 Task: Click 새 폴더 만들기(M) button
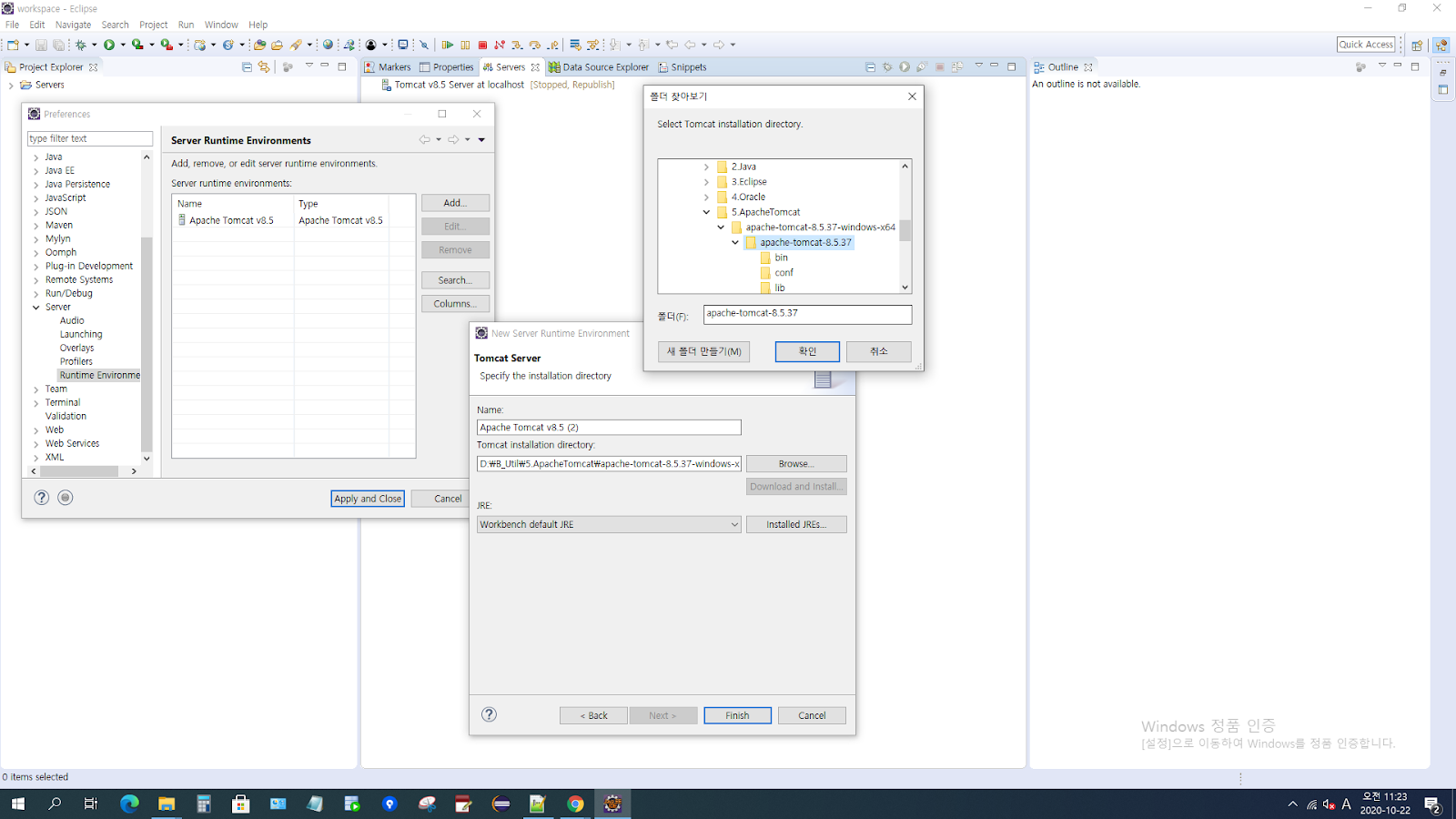(x=703, y=351)
